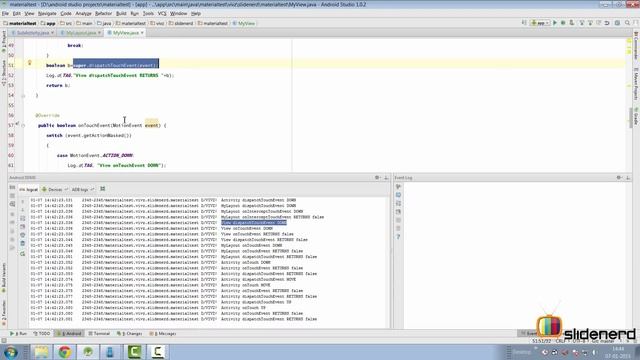Click the slidenerd breadcrumb package
Screen dimensions: 640x360
tap(181, 23)
